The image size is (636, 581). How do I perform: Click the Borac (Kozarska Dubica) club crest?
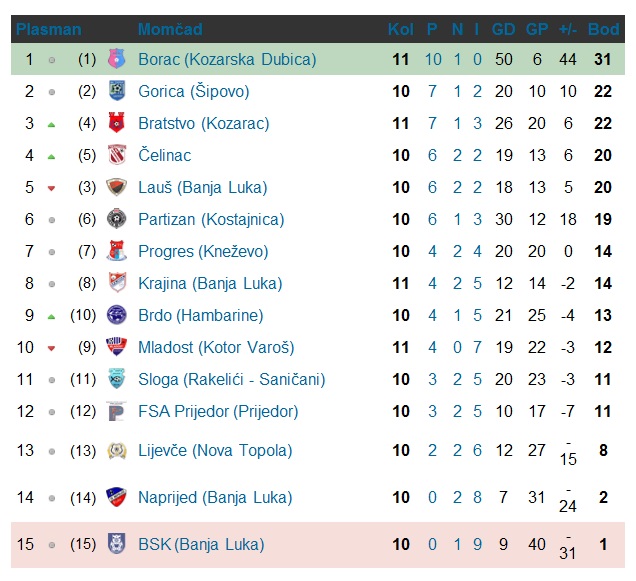(x=116, y=60)
